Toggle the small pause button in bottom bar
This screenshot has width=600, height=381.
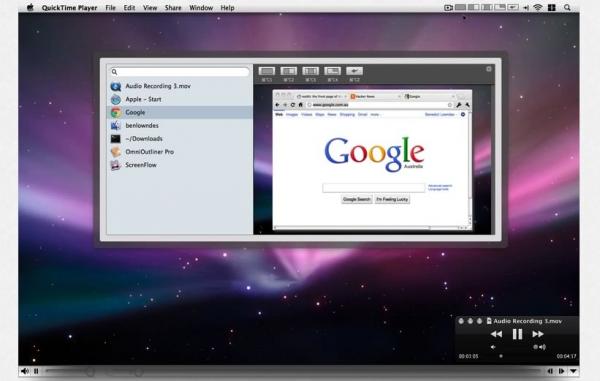pos(36,371)
